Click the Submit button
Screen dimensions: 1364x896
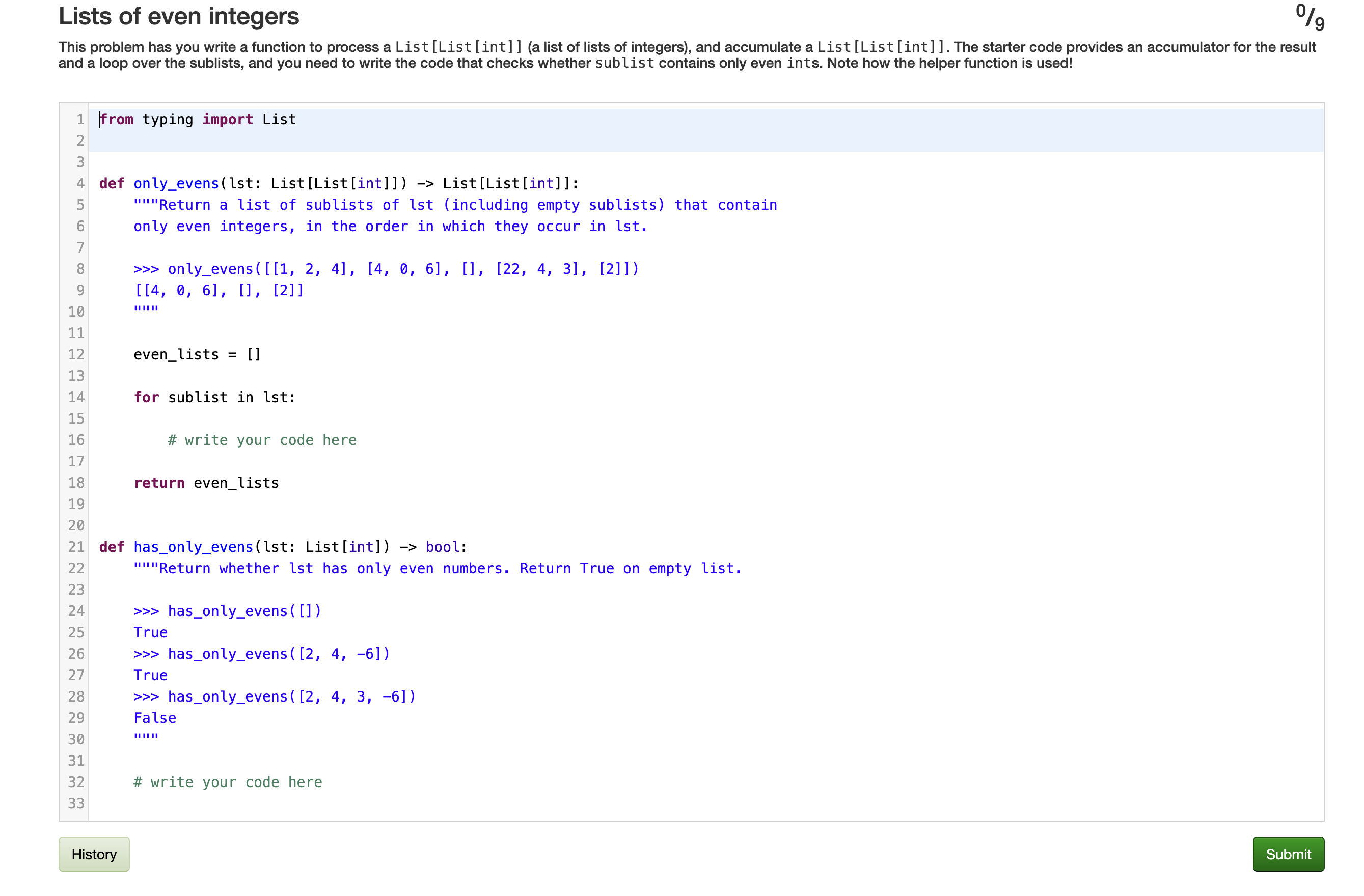pyautogui.click(x=1287, y=854)
